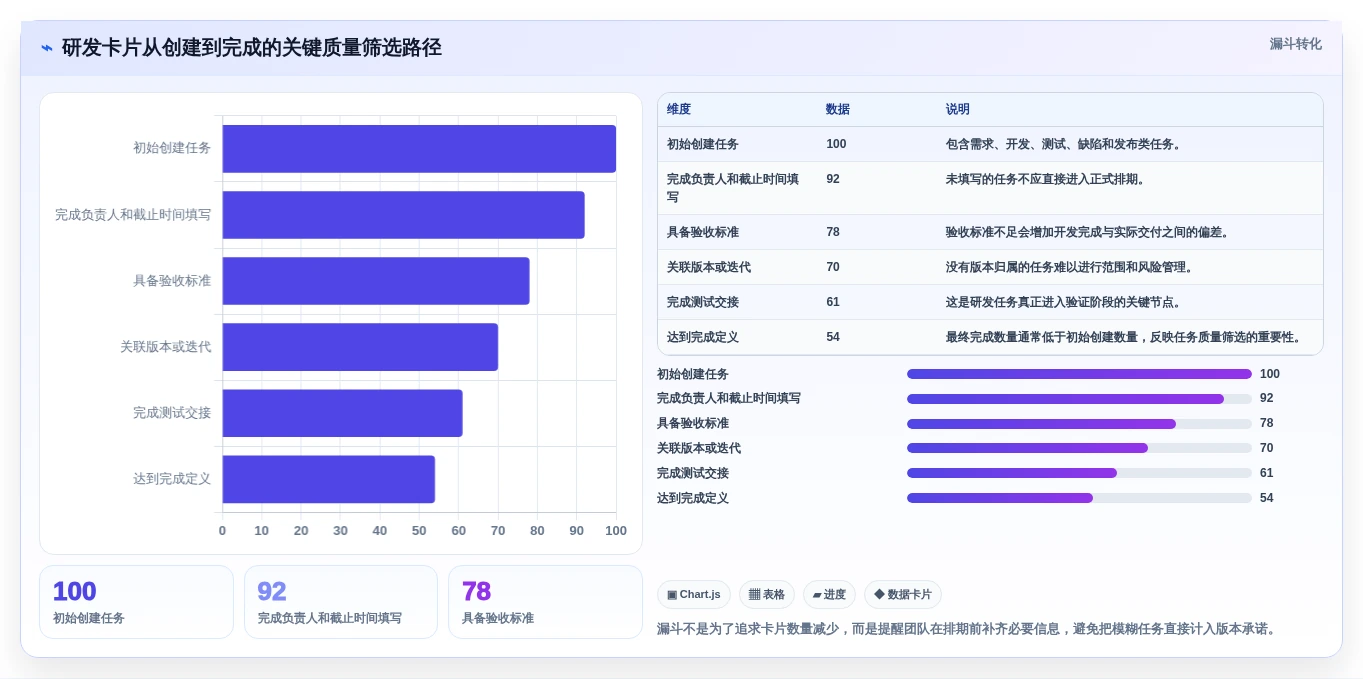Click chart y-axis label 达到完成定义
Screen dimensions: 1363x679
tap(172, 479)
